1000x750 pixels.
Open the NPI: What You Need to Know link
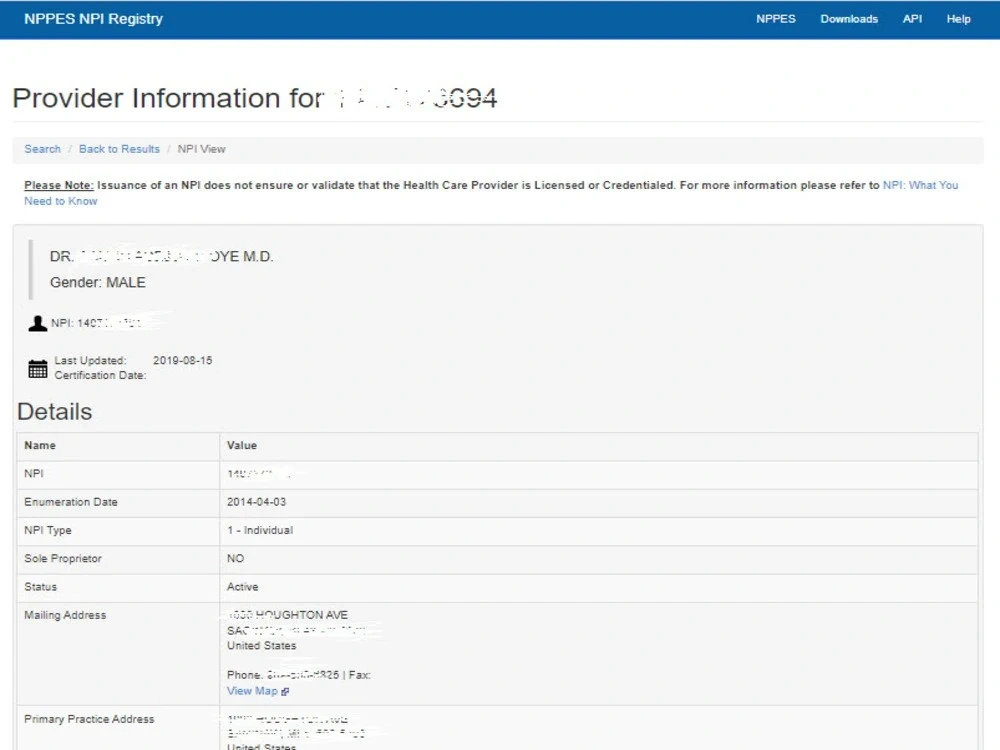point(918,185)
